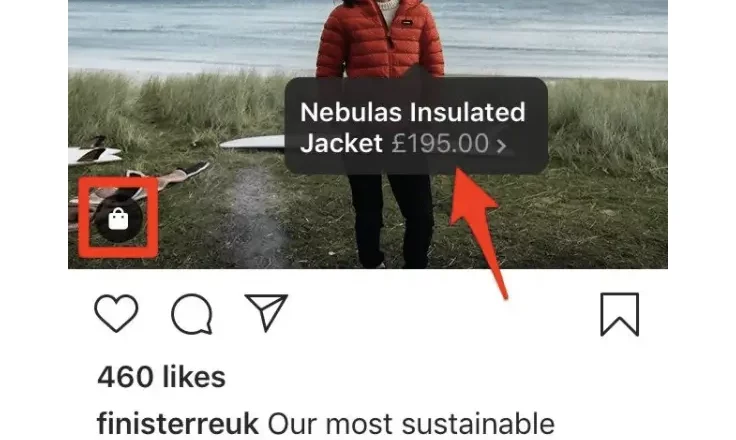
Task: Open the Nebulas Insulated Jacket product tag
Action: point(416,126)
